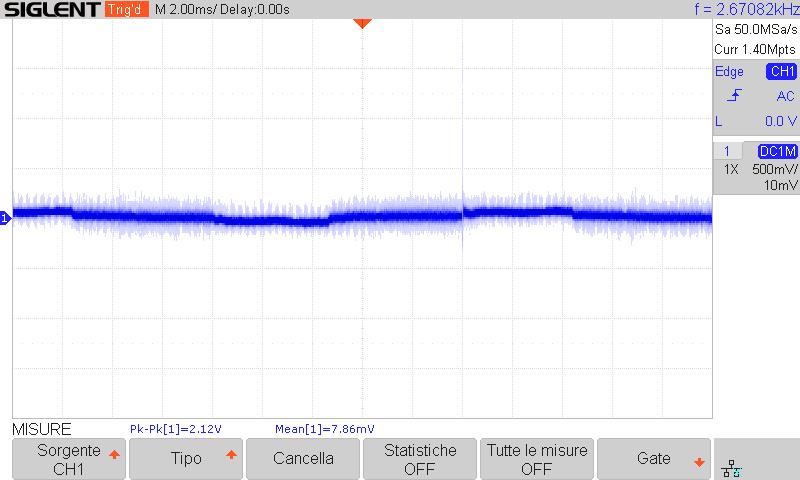Click the orange trigger position marker
The height and width of the screenshot is (480, 800).
click(362, 23)
